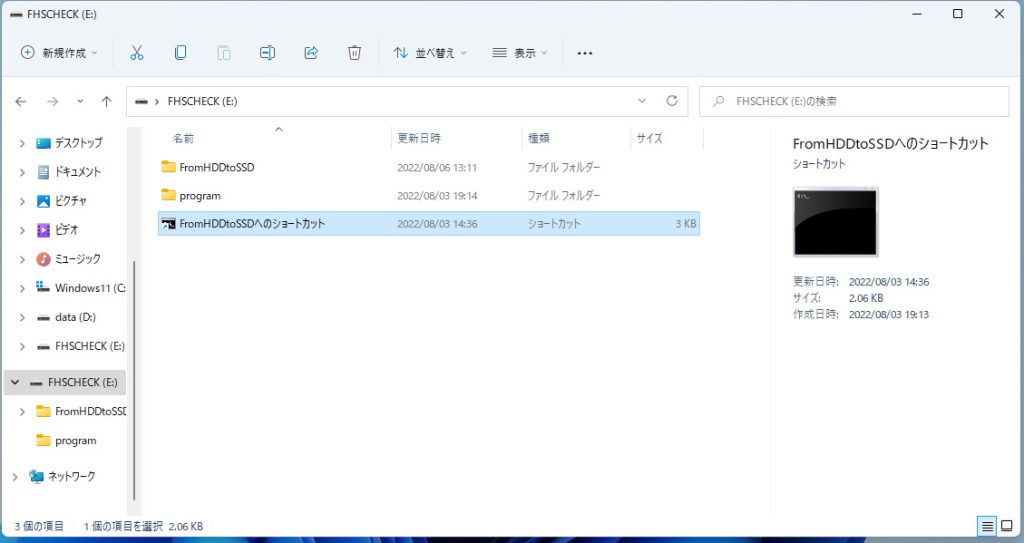Go up one folder level
This screenshot has width=1024, height=543.
coord(106,101)
